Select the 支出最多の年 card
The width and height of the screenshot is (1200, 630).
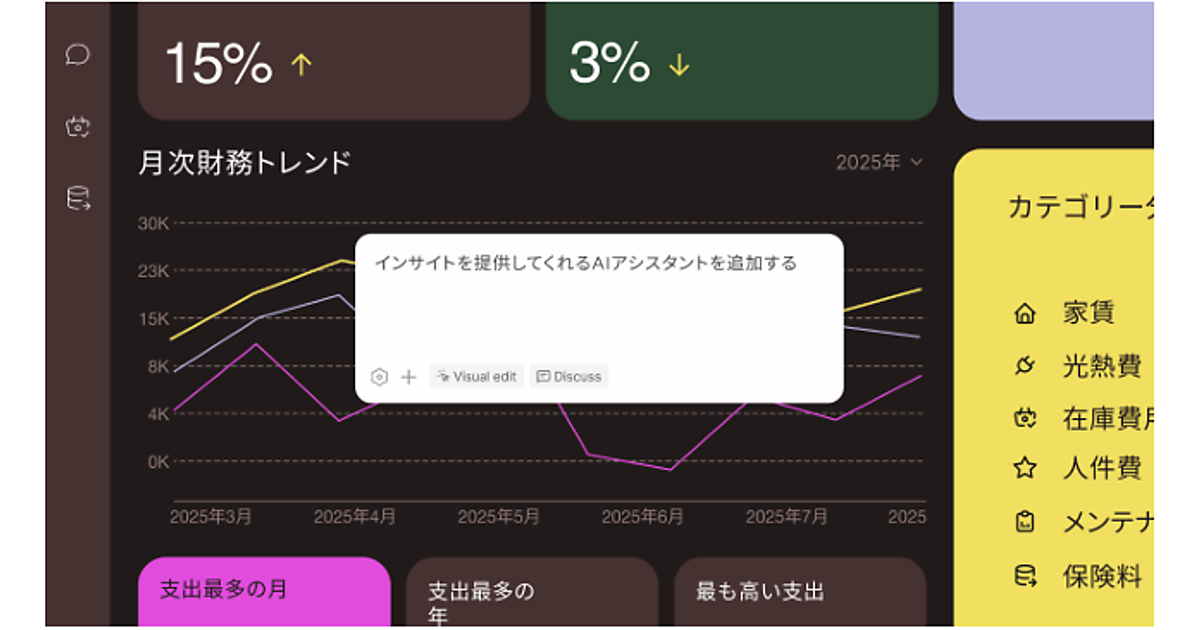coord(532,593)
